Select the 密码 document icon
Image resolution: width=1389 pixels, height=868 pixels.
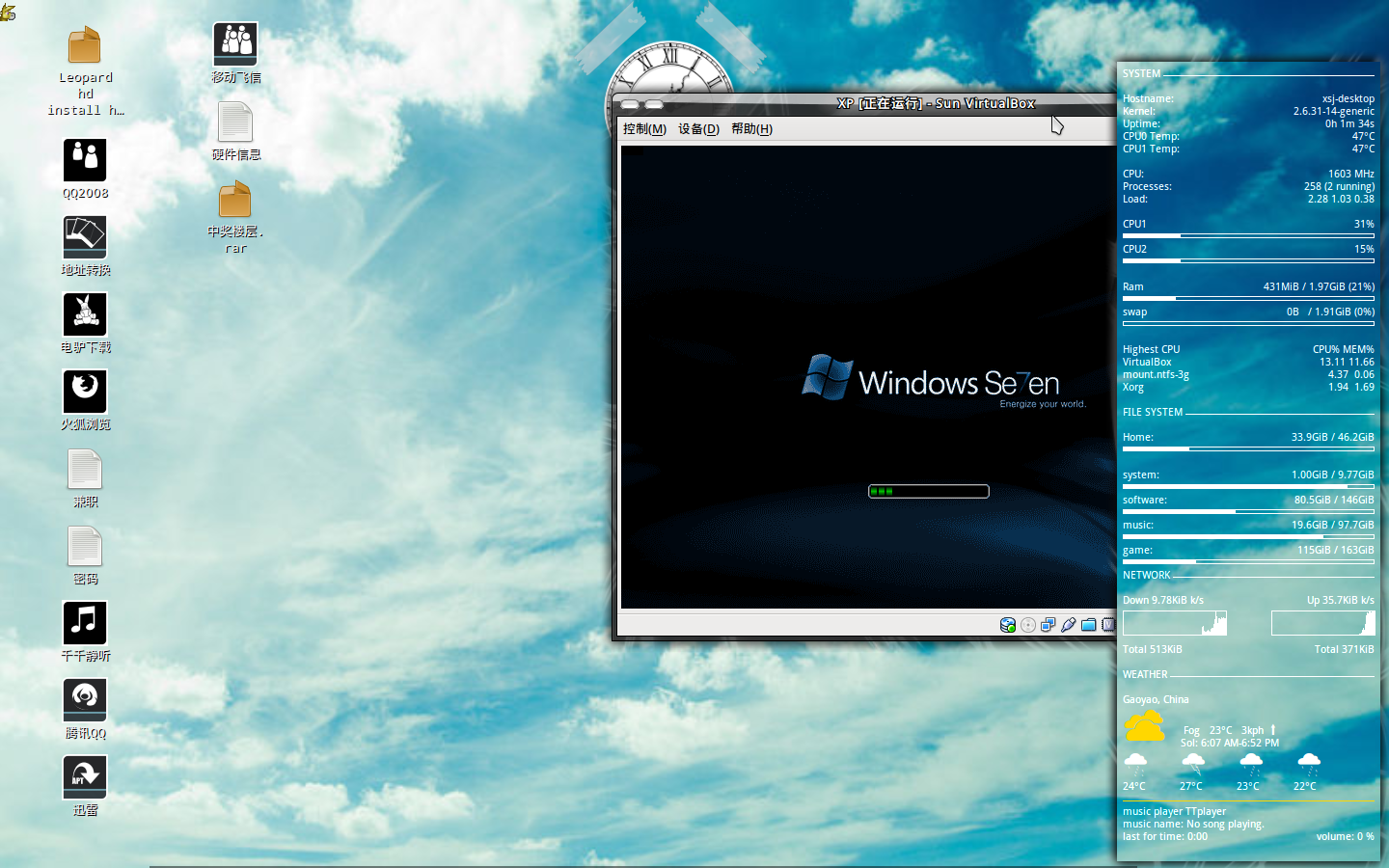[85, 547]
